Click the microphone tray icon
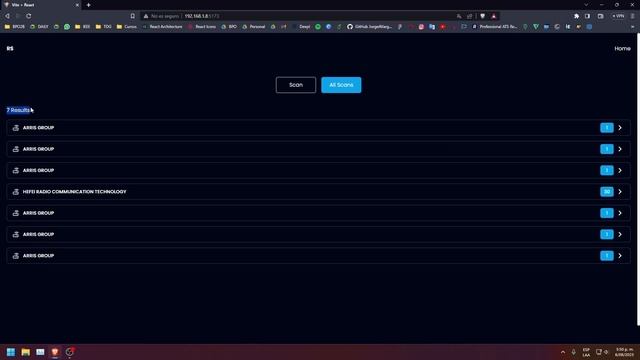Image resolution: width=640 pixels, height=360 pixels. coord(573,352)
